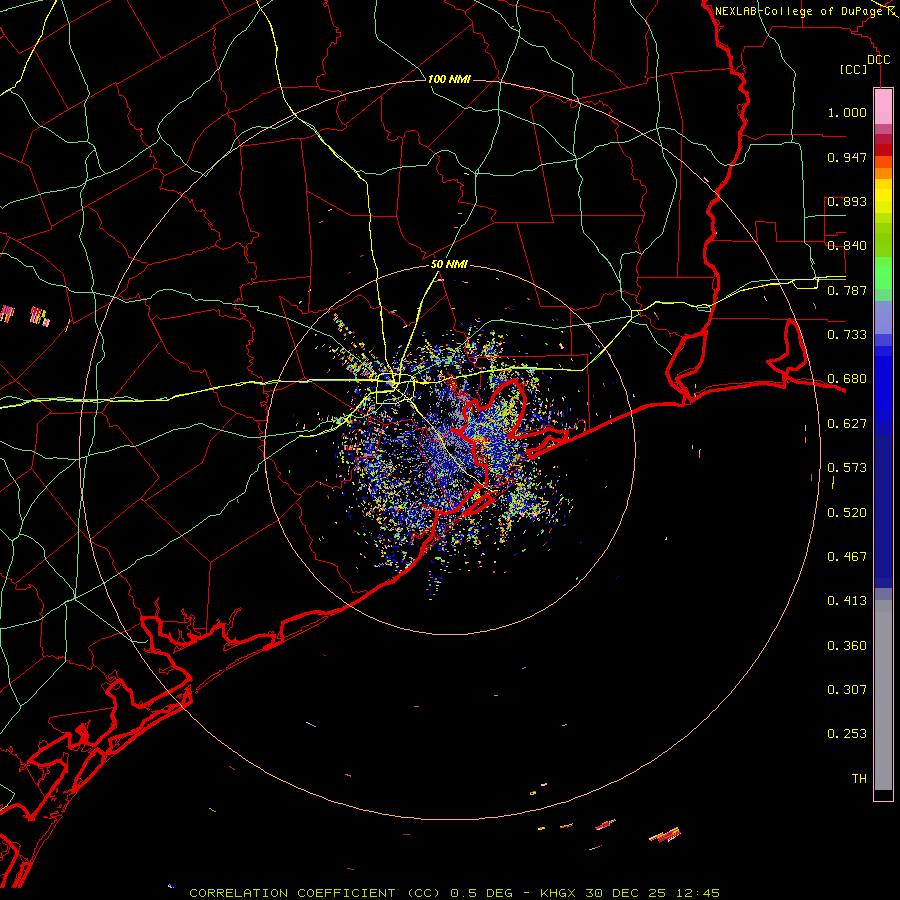Click the NEXLAB-College of DuPage label
Screen dimensions: 900x900
[x=798, y=11]
